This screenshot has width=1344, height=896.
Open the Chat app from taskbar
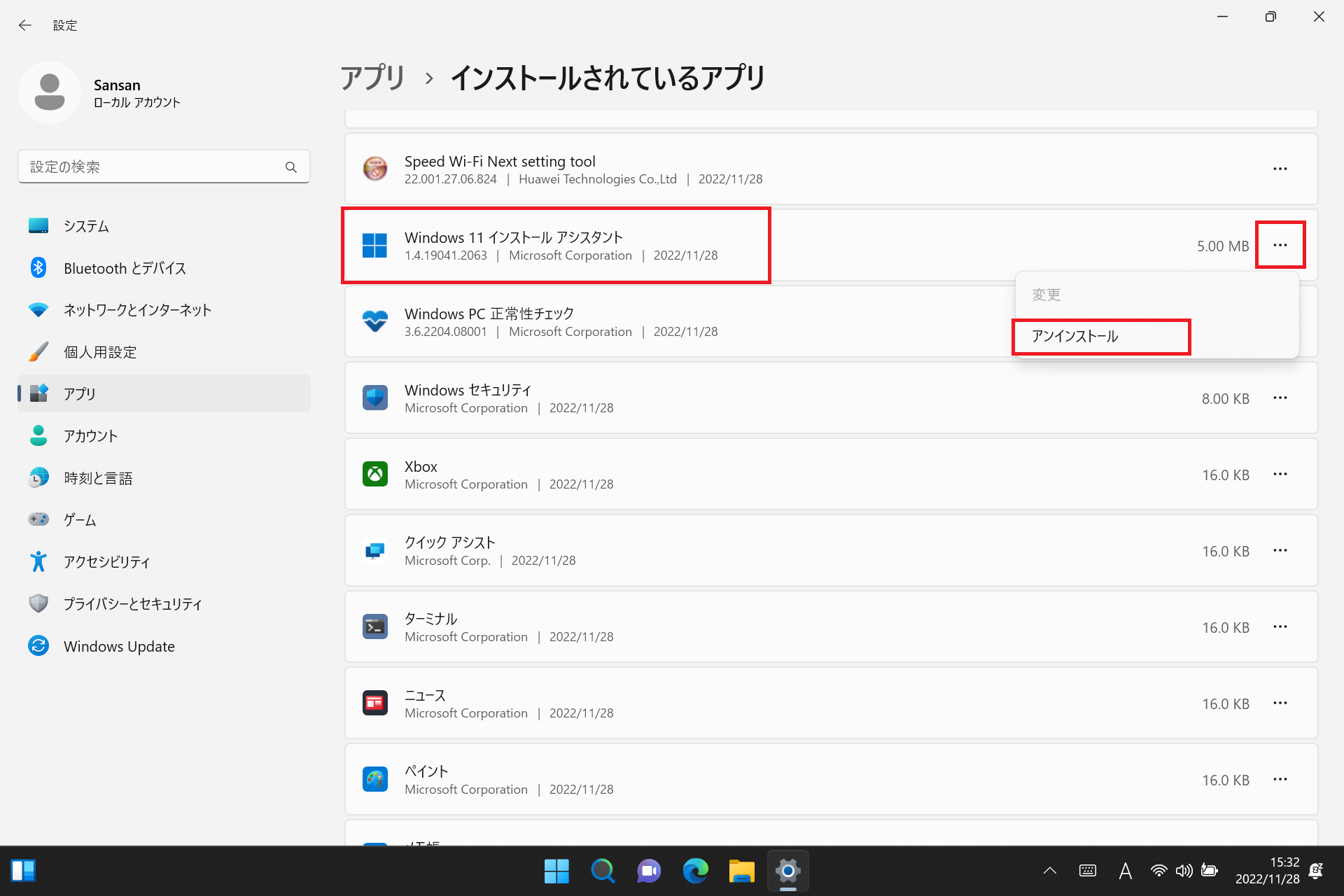649,871
